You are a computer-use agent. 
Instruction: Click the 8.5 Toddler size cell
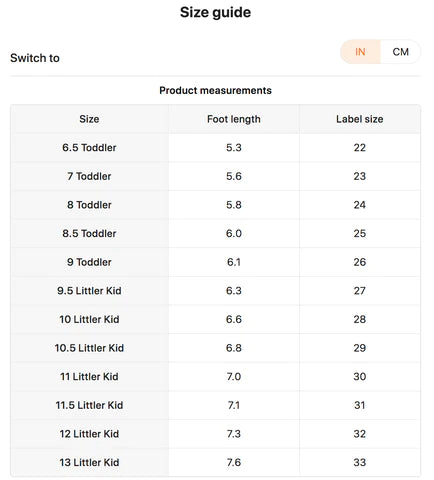[x=89, y=234]
